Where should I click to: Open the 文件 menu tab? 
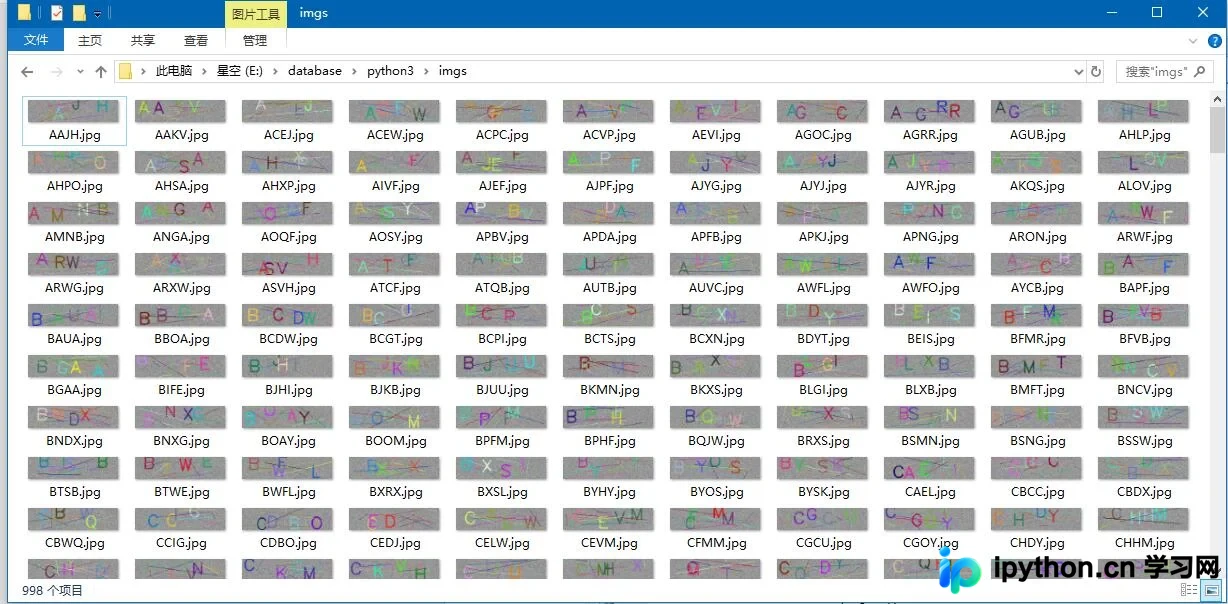pyautogui.click(x=36, y=40)
